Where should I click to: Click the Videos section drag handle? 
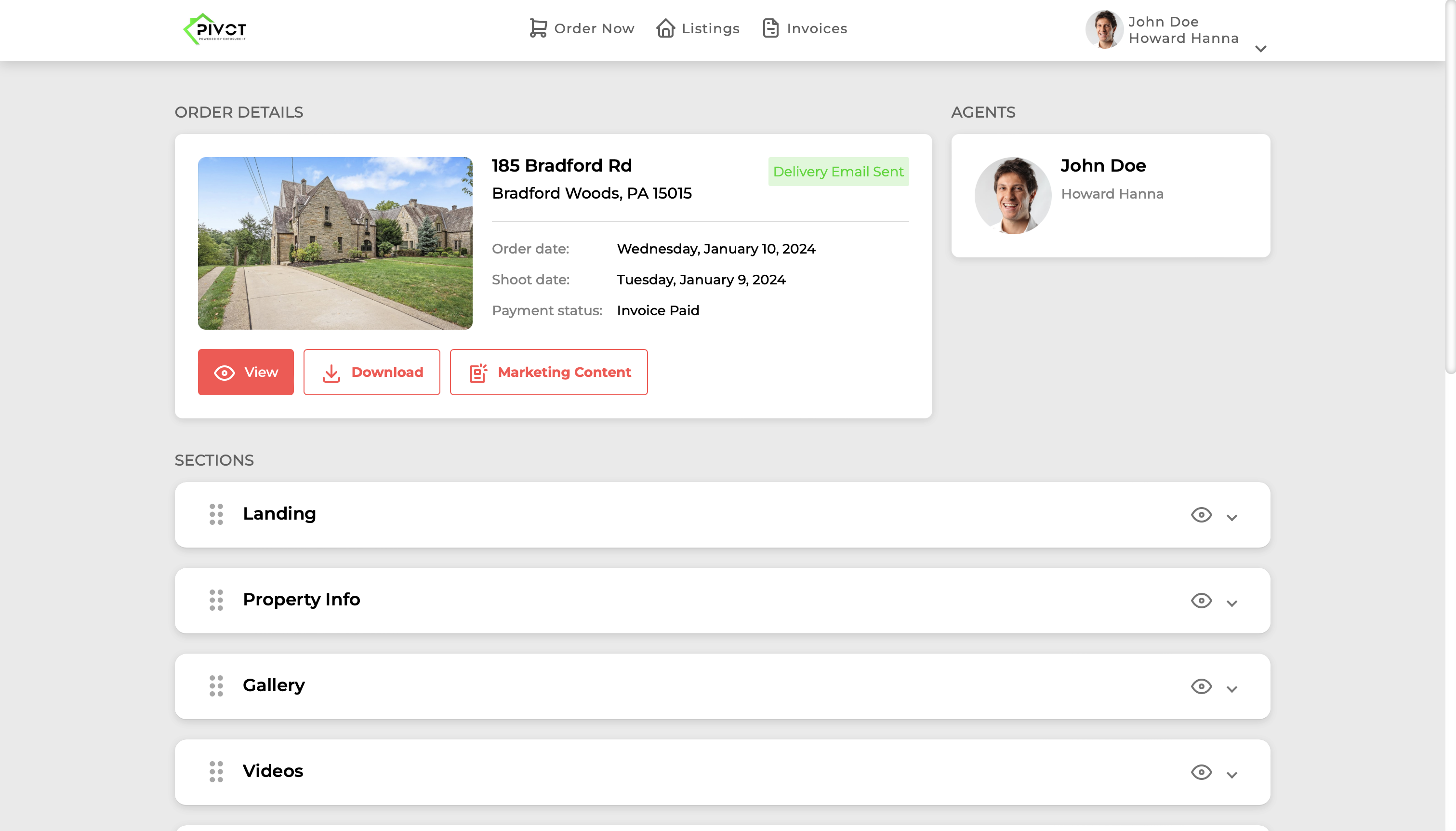tap(216, 772)
